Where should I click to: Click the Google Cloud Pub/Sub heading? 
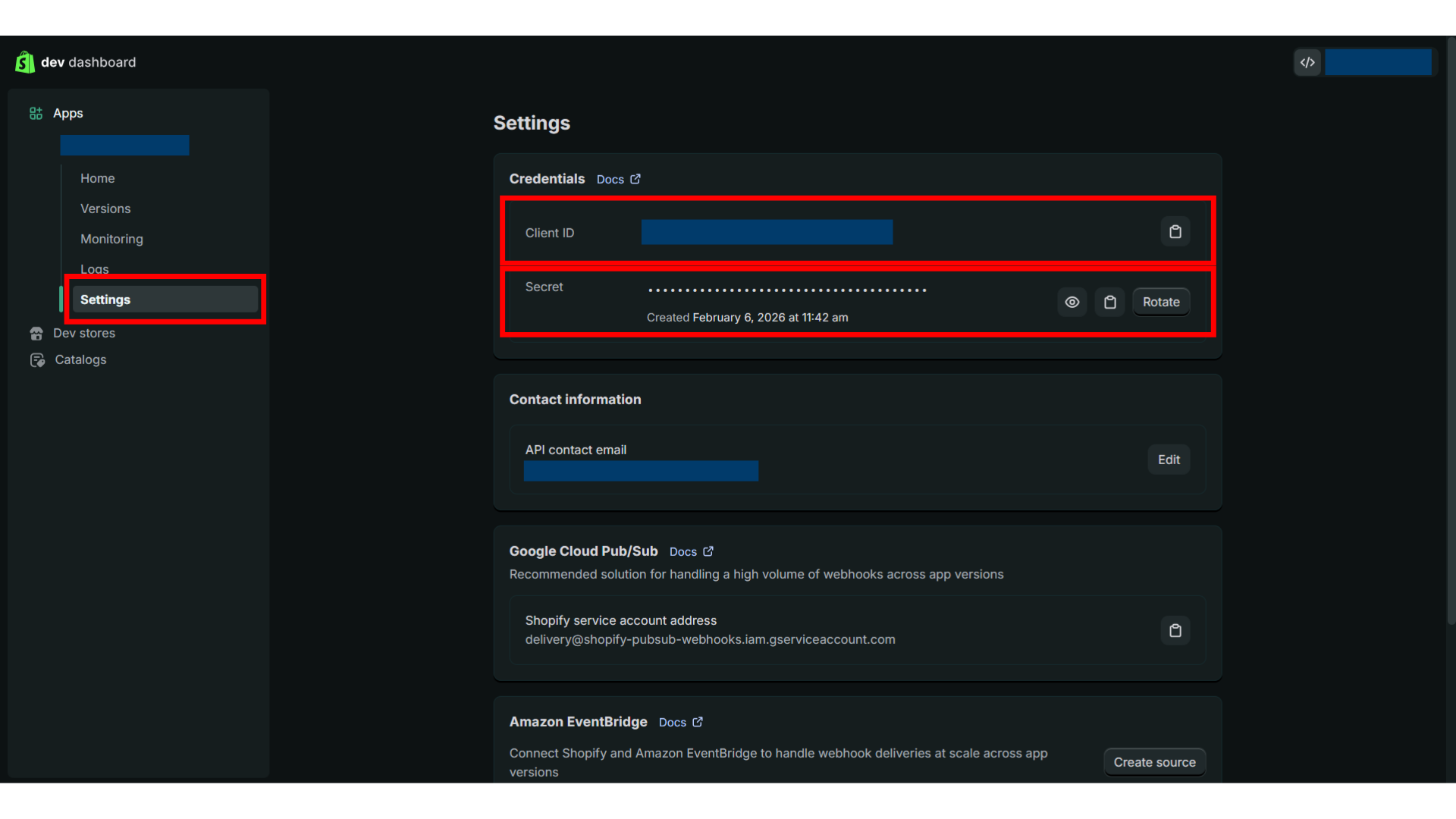point(583,551)
